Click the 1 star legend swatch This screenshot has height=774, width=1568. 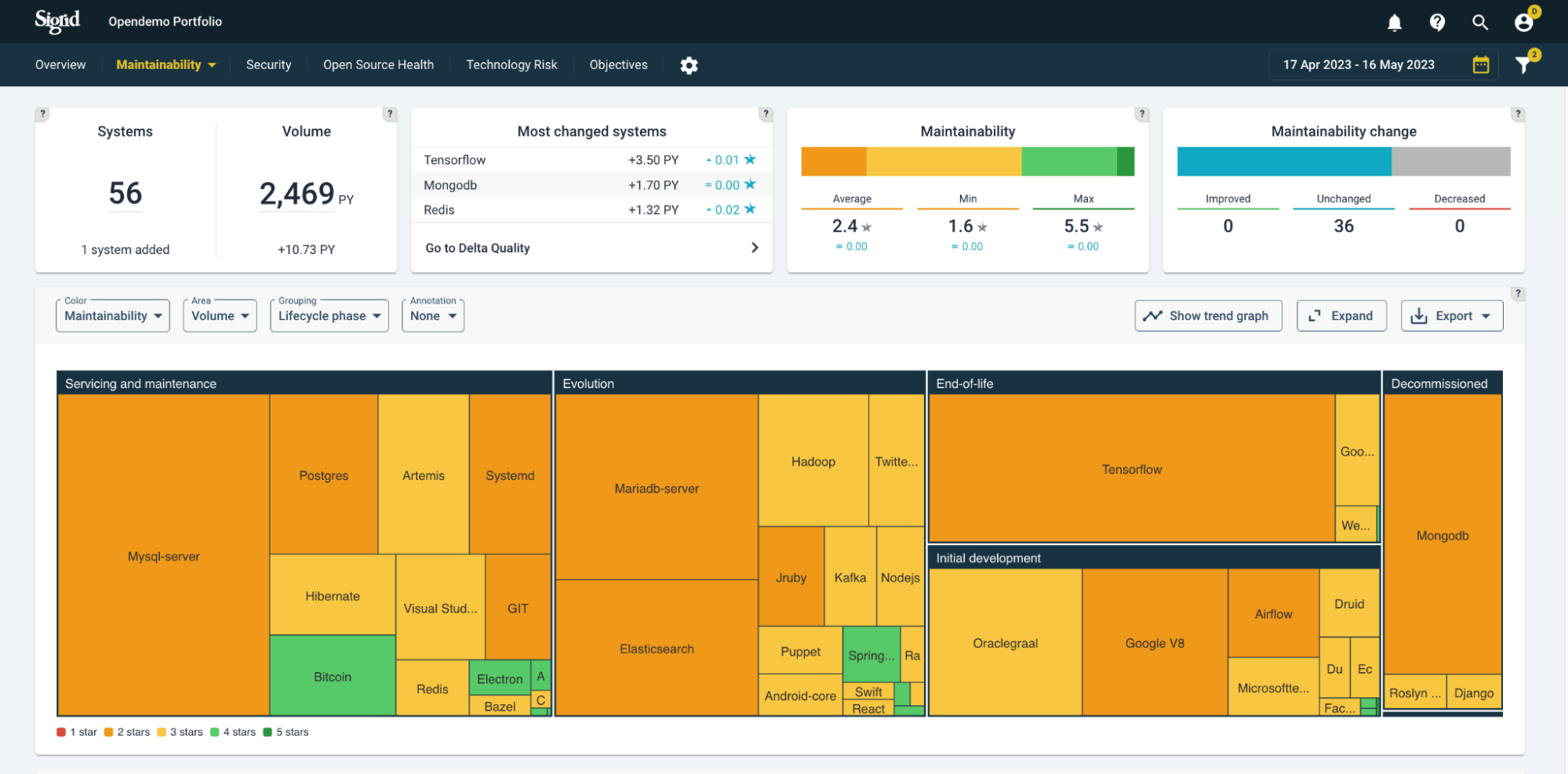61,732
